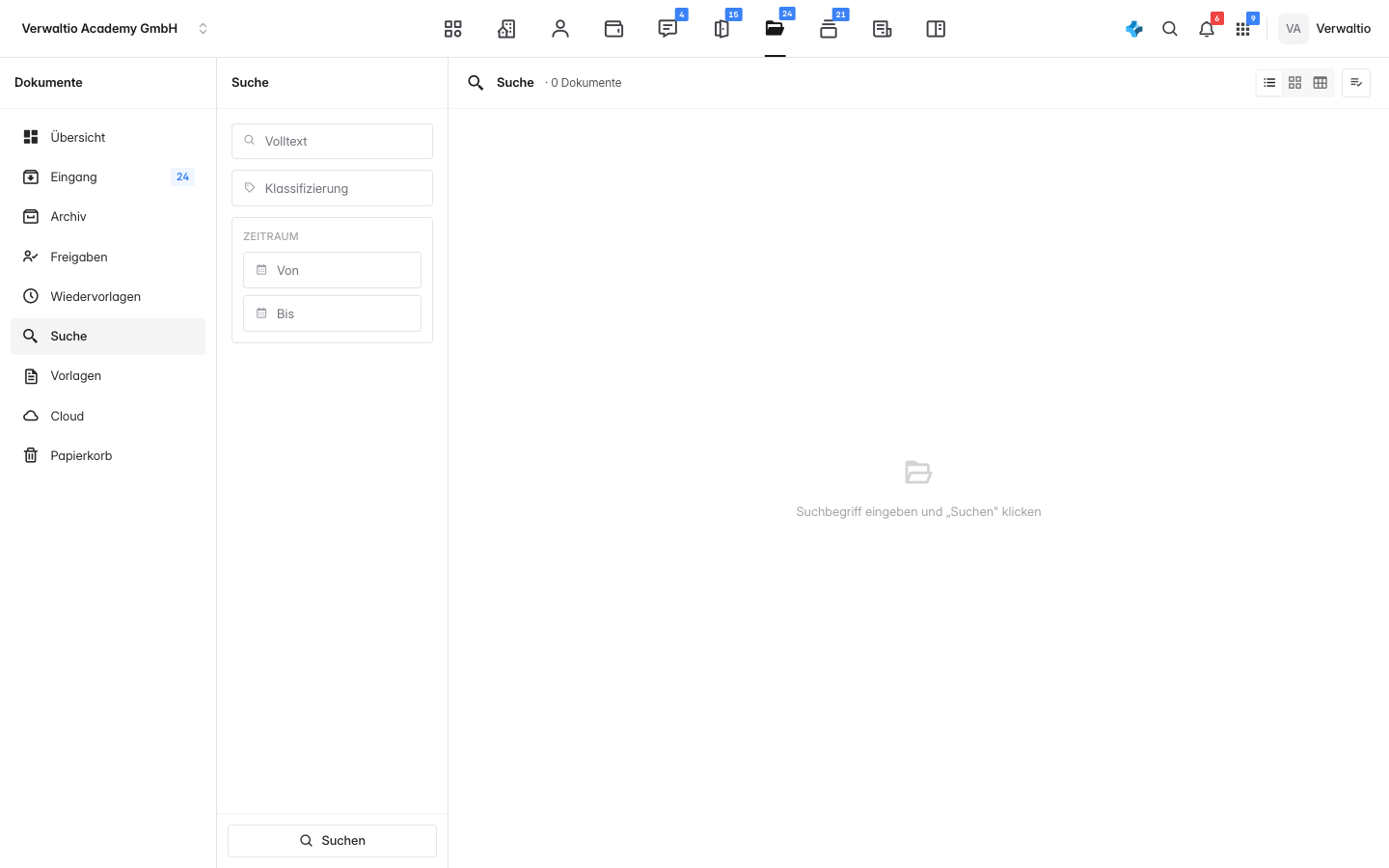Open the Cloud section
The height and width of the screenshot is (868, 1389).
tap(108, 416)
